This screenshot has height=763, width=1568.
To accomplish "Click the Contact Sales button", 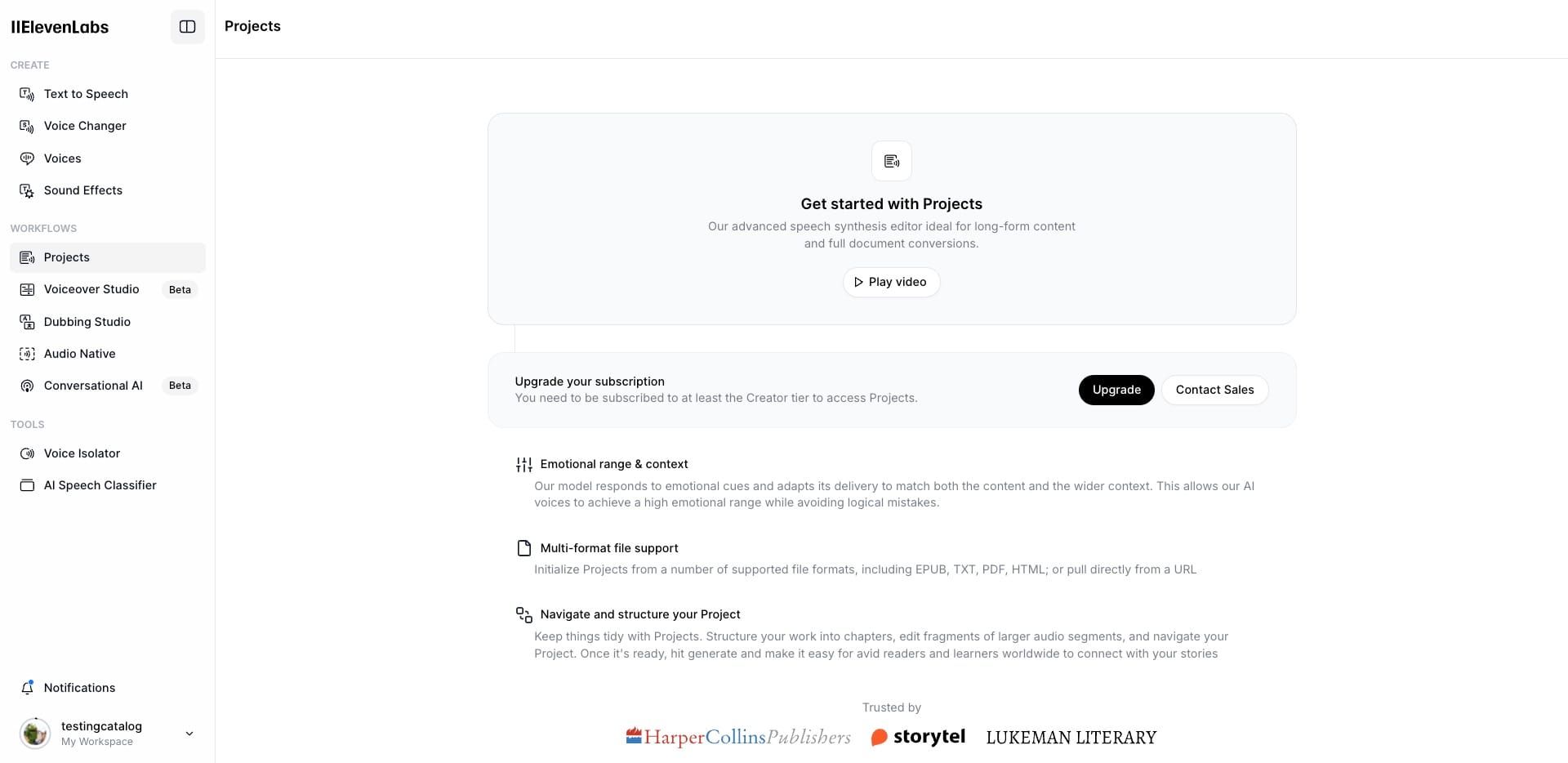I will [1214, 390].
